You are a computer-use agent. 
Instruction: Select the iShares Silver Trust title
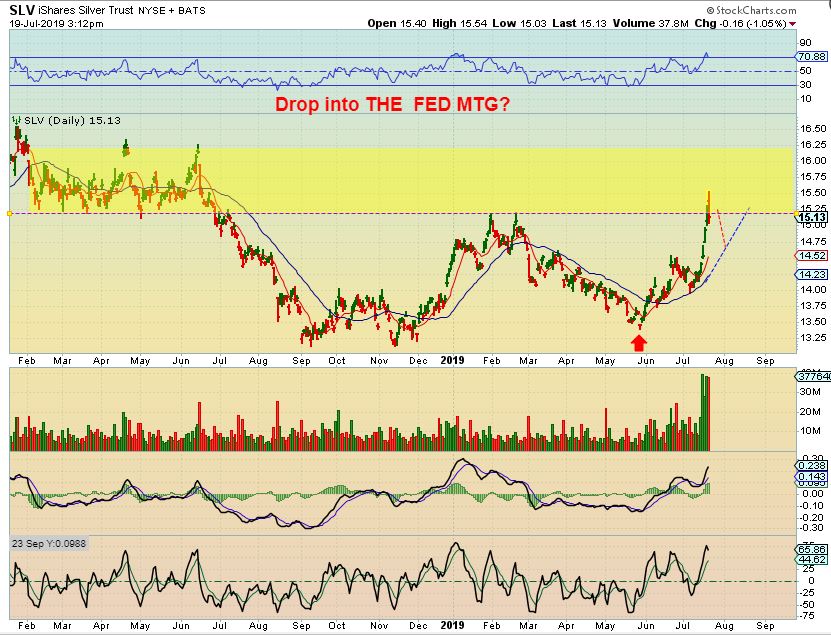tap(85, 10)
